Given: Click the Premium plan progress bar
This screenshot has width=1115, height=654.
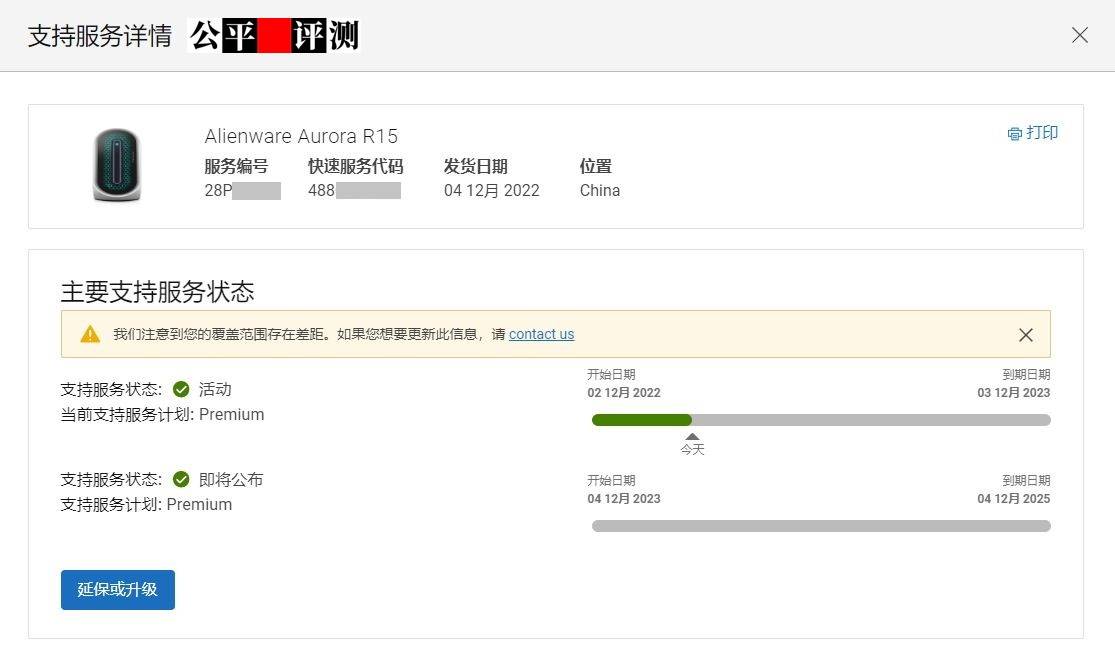Looking at the screenshot, I should coord(641,420).
